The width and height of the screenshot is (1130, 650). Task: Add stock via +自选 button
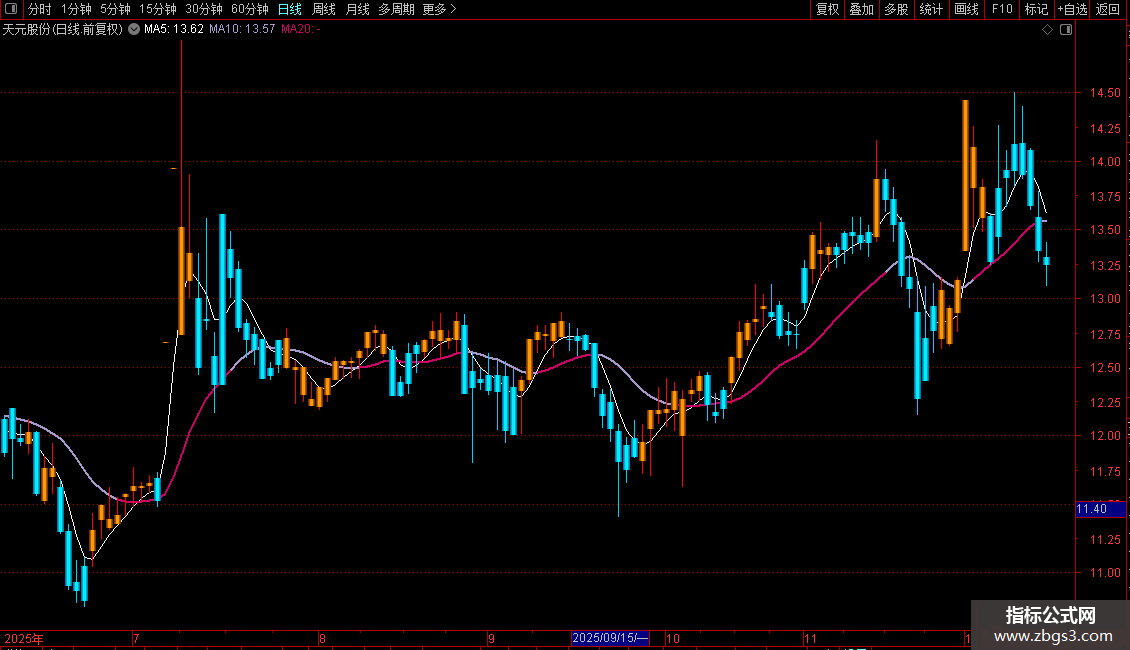tap(1072, 9)
